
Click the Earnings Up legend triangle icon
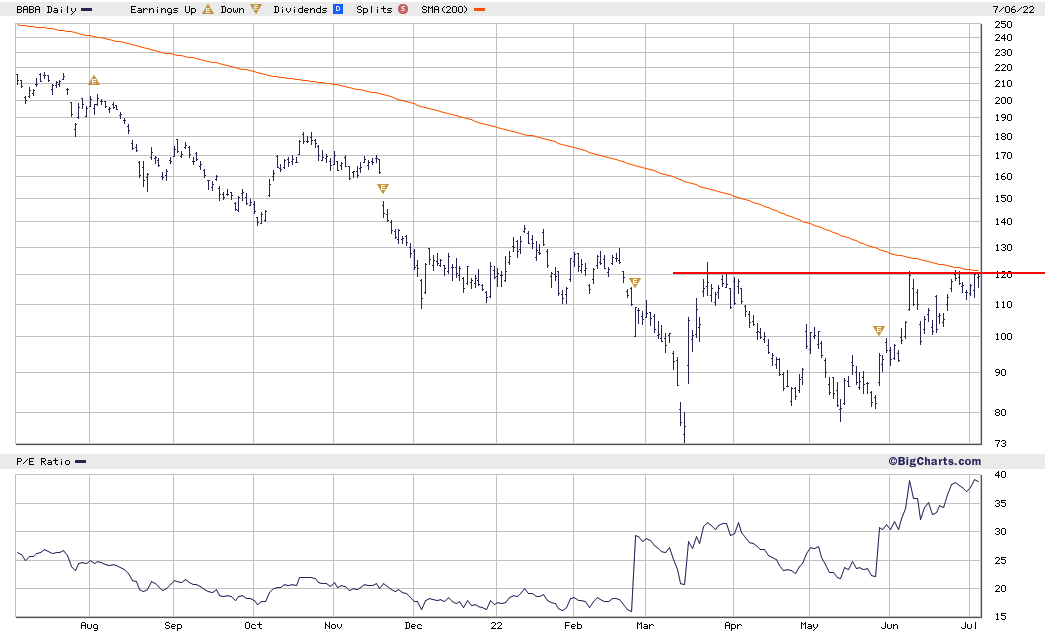208,9
